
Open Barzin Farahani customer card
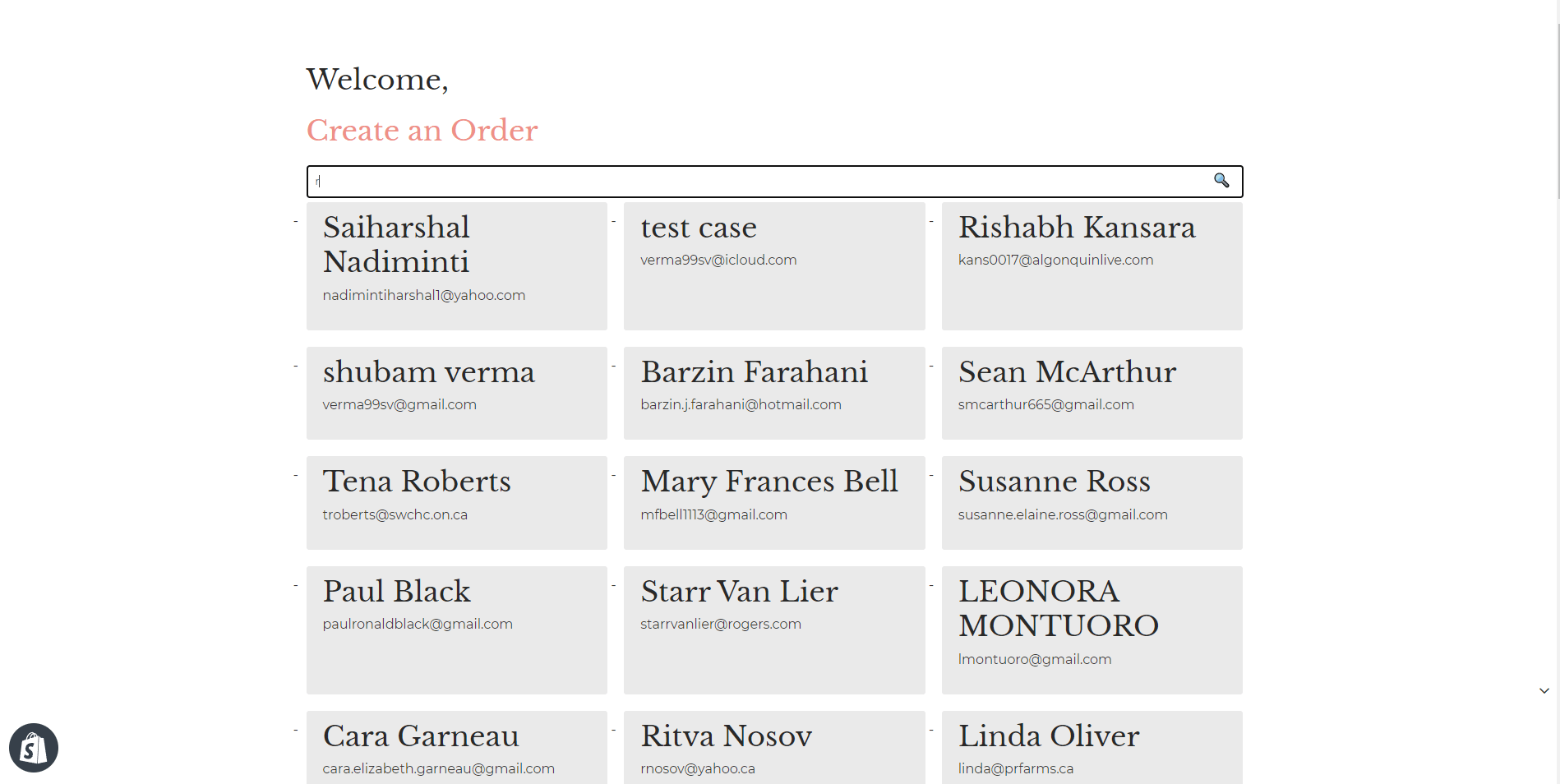pyautogui.click(x=773, y=393)
